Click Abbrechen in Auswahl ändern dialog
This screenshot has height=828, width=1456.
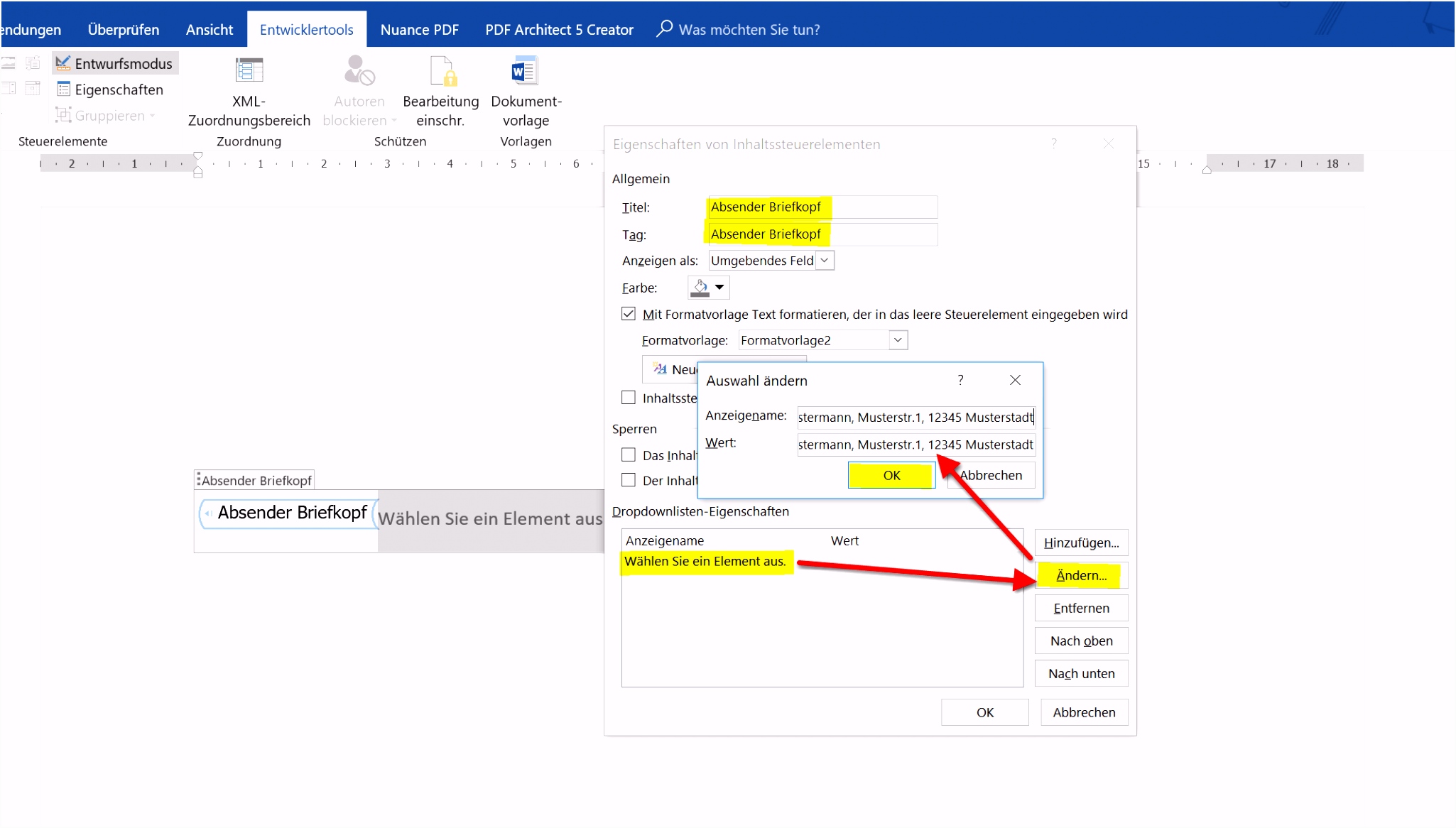[992, 475]
